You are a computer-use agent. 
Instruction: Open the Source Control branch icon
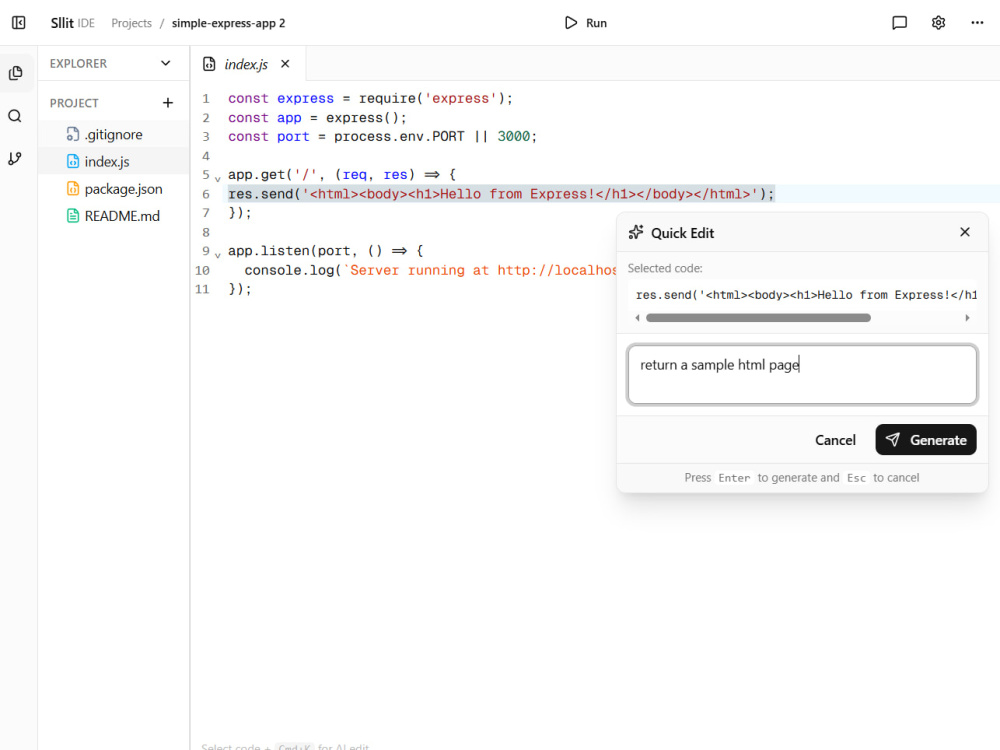[x=15, y=159]
